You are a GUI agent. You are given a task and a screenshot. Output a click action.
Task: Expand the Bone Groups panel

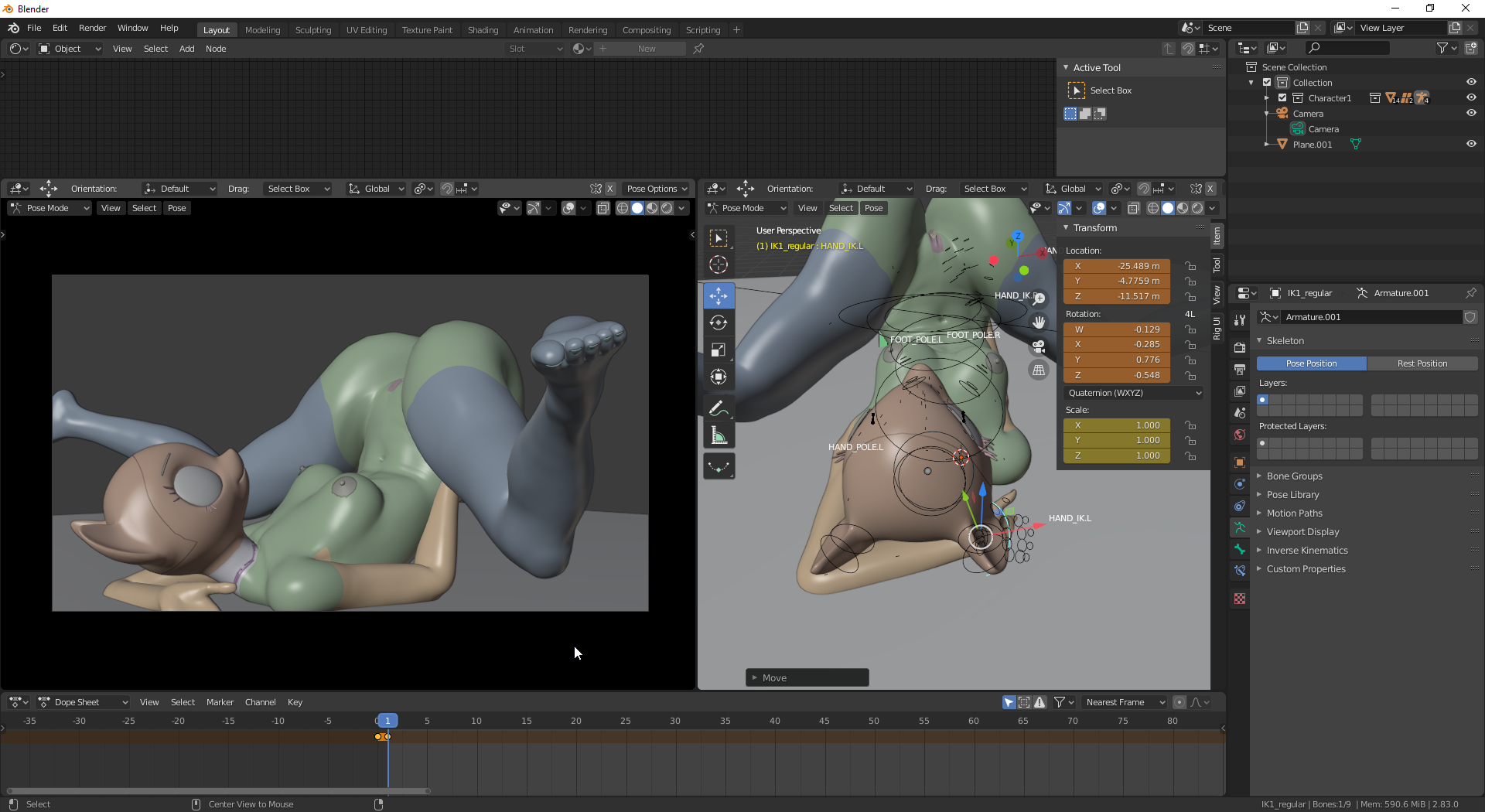[x=1294, y=476]
